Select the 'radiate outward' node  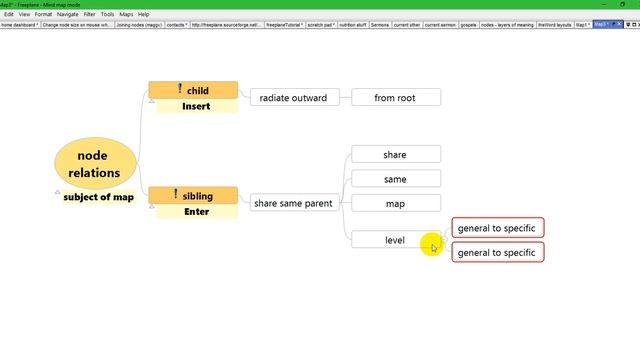[295, 98]
